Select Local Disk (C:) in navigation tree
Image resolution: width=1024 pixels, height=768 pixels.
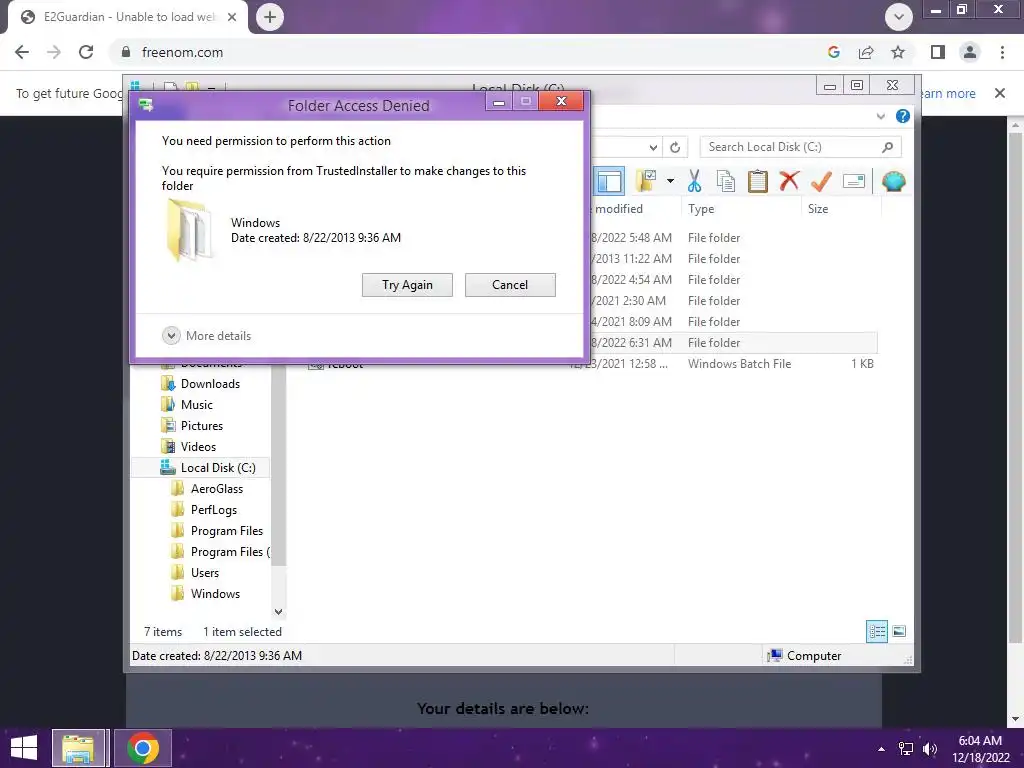pyautogui.click(x=218, y=468)
